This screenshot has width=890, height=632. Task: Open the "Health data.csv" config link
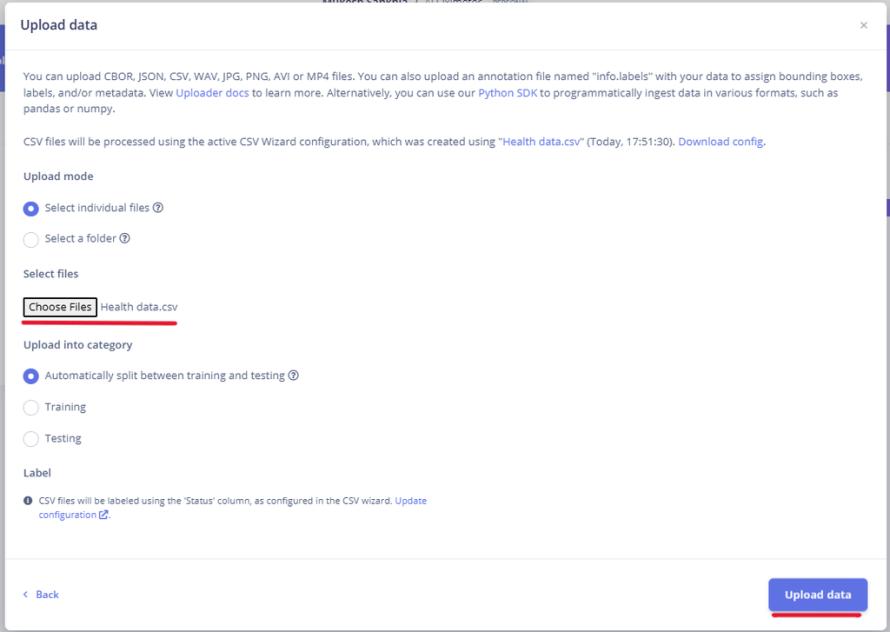coord(541,141)
